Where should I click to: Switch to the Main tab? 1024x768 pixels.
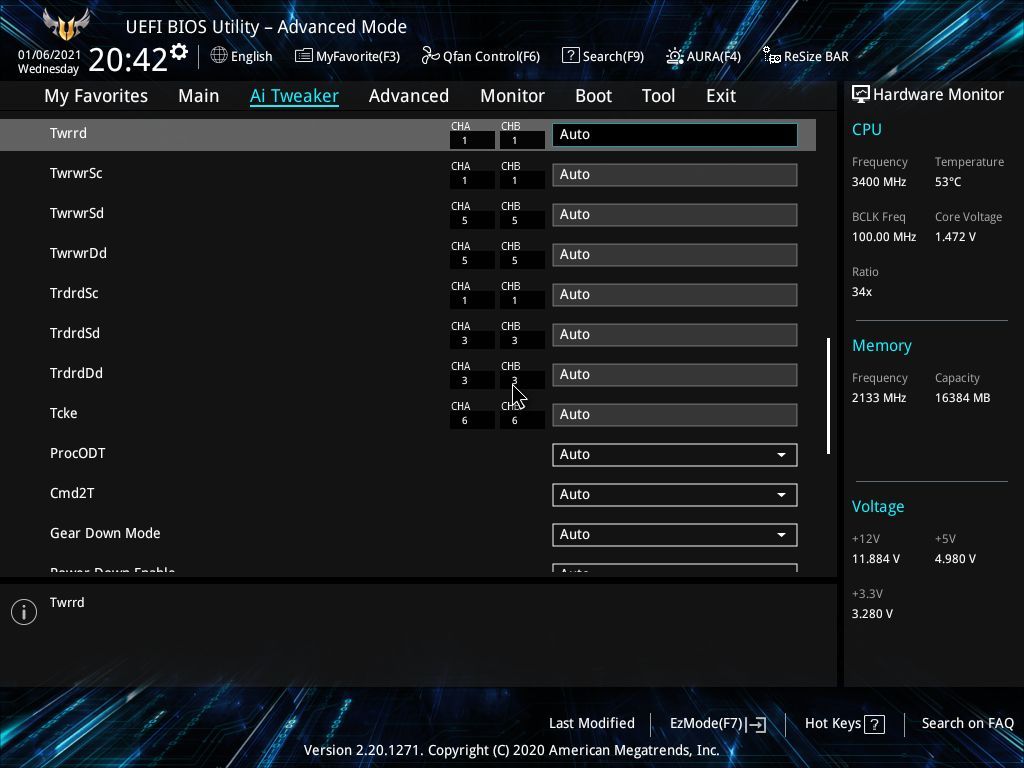tap(199, 96)
